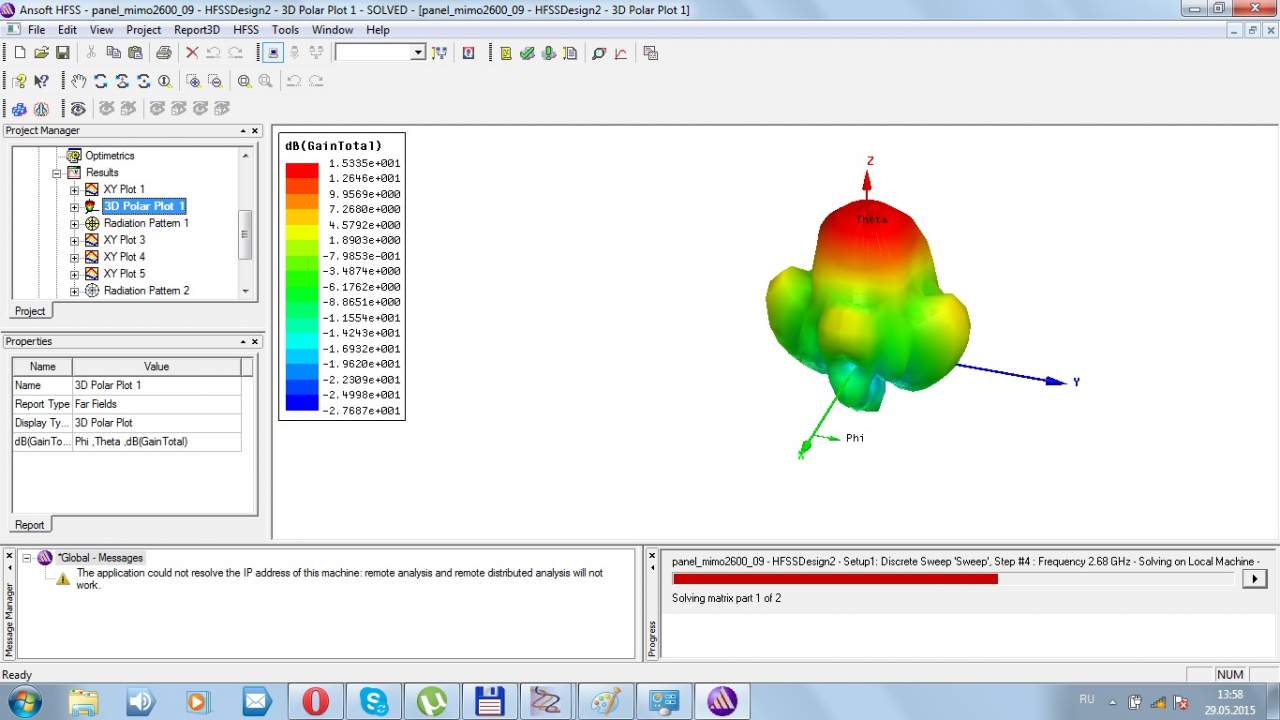The height and width of the screenshot is (720, 1280).
Task: Switch to the Project tab
Action: point(30,311)
